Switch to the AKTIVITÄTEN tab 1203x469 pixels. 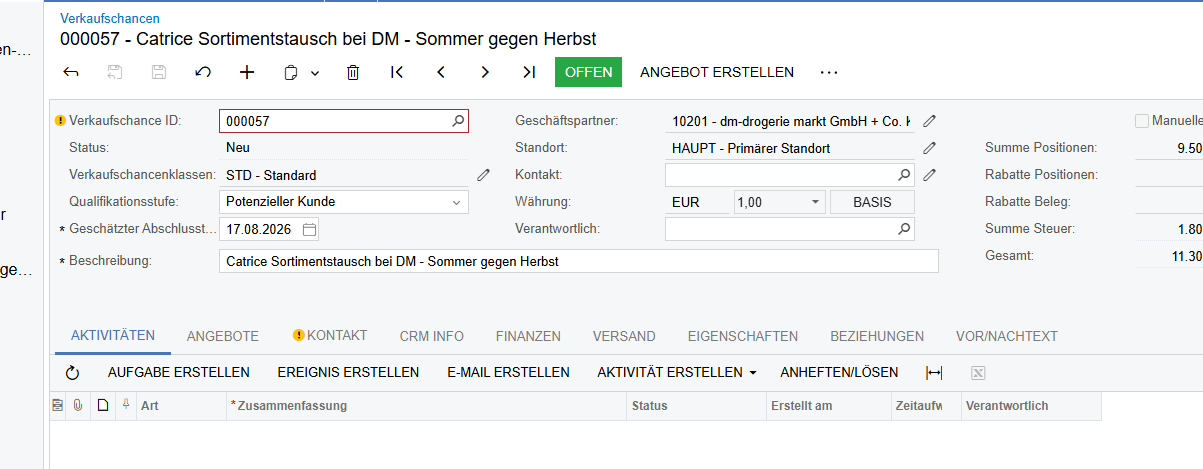(113, 336)
